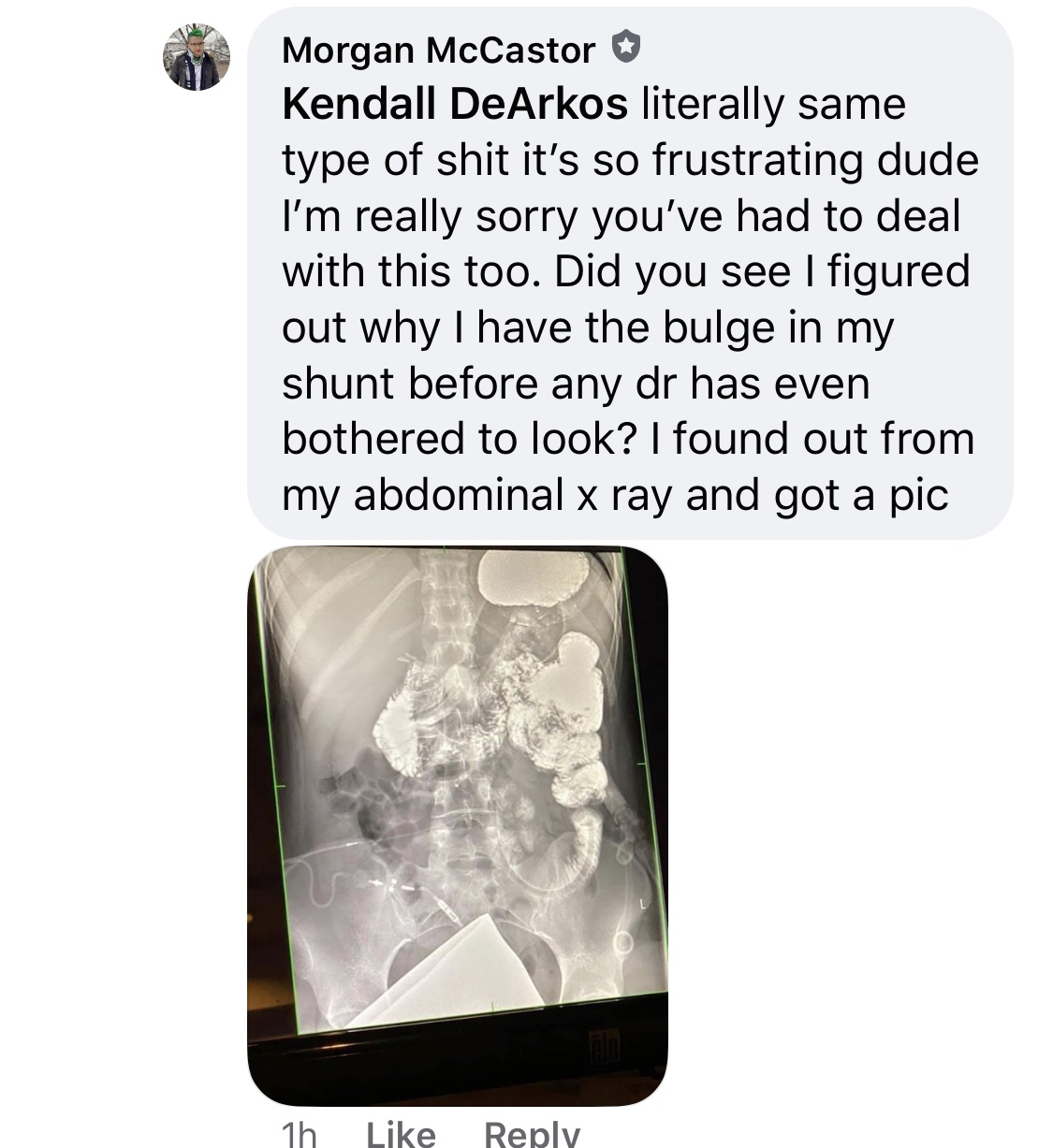
Task: Open tagged Kendall DeArkos profile
Action: (455, 103)
